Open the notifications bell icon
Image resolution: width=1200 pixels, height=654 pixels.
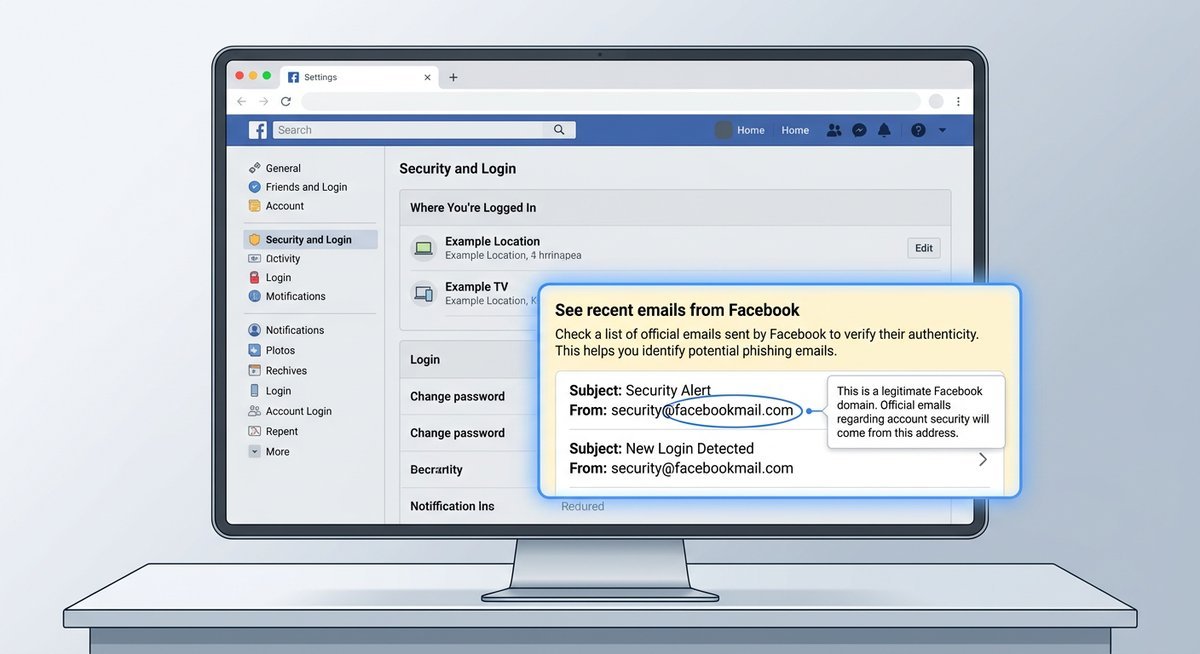click(x=884, y=129)
